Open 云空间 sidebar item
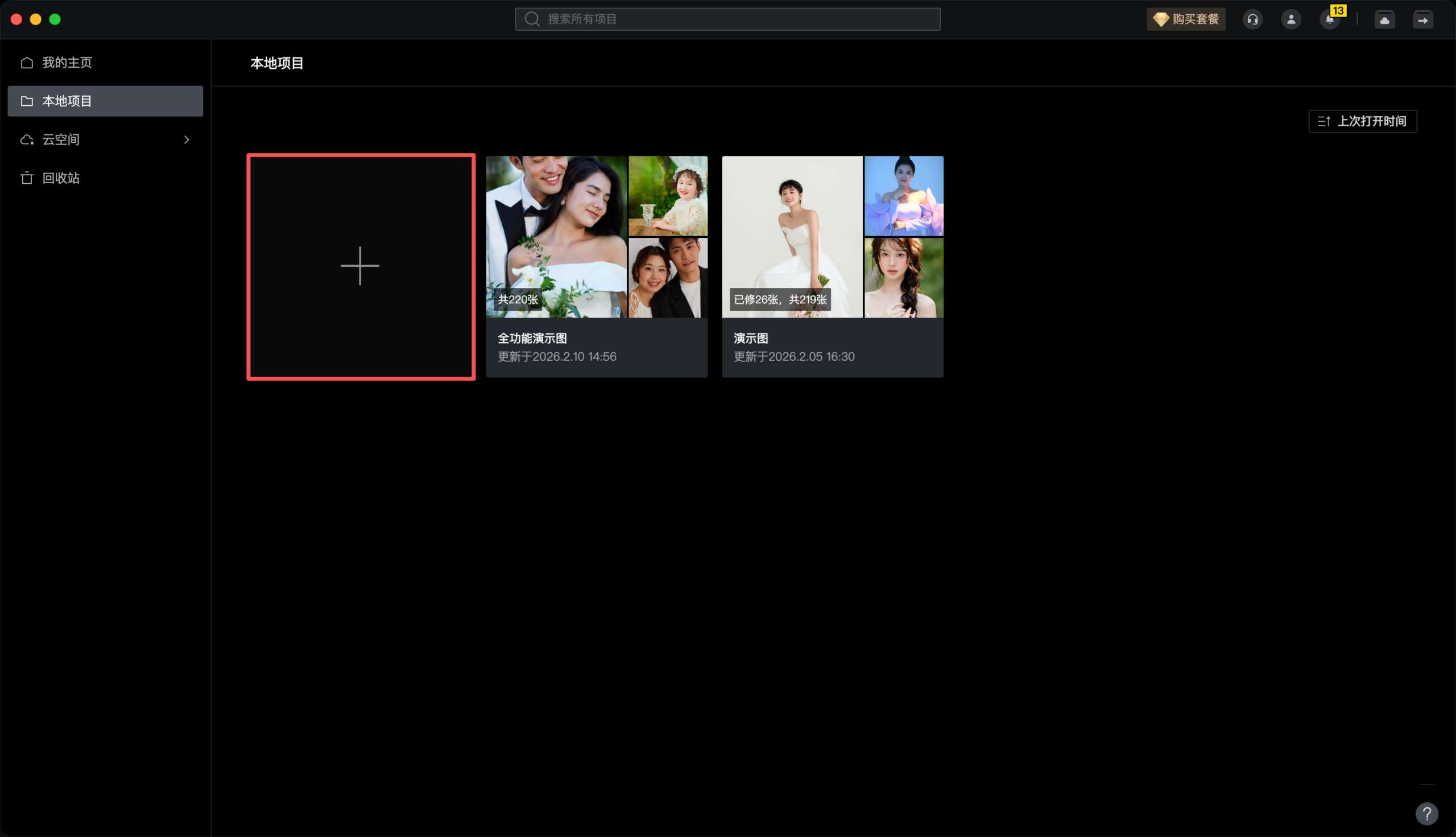Viewport: 1456px width, 837px height. point(60,140)
